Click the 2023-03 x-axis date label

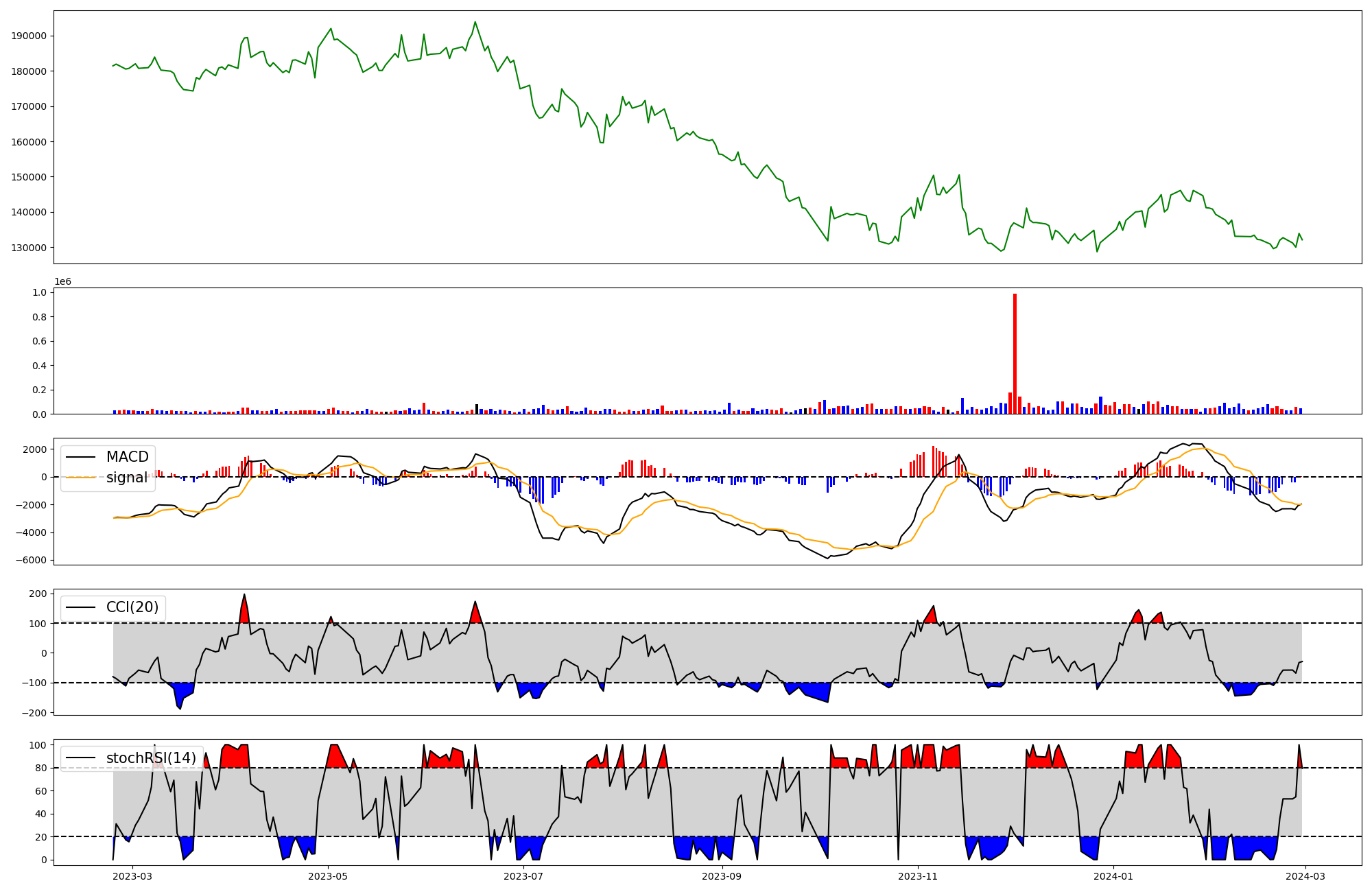coord(132,876)
